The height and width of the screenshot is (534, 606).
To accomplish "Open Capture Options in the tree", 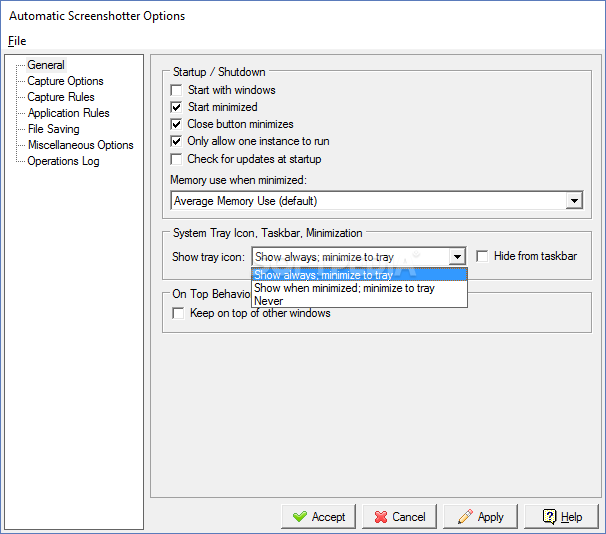I will (x=65, y=81).
